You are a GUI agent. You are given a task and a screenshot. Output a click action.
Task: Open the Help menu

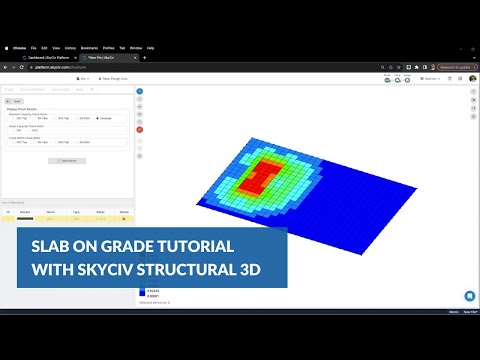pos(150,48)
